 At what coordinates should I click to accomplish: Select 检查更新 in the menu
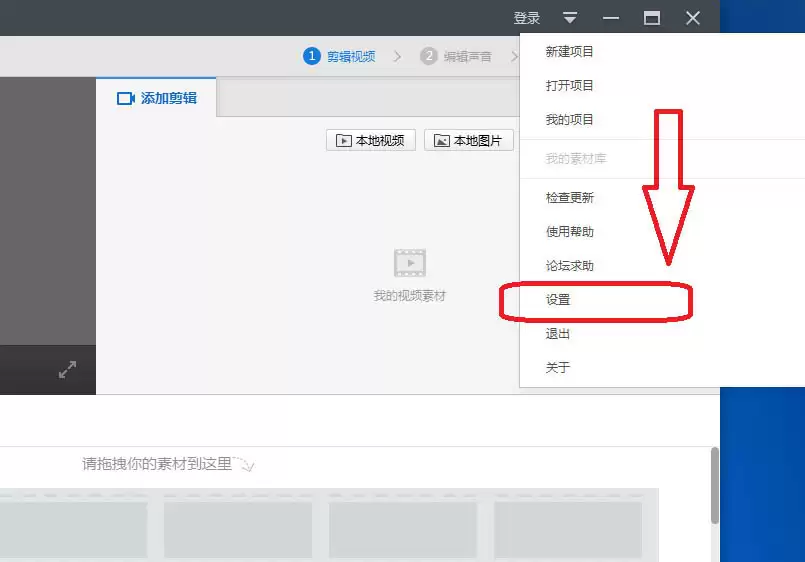(569, 198)
